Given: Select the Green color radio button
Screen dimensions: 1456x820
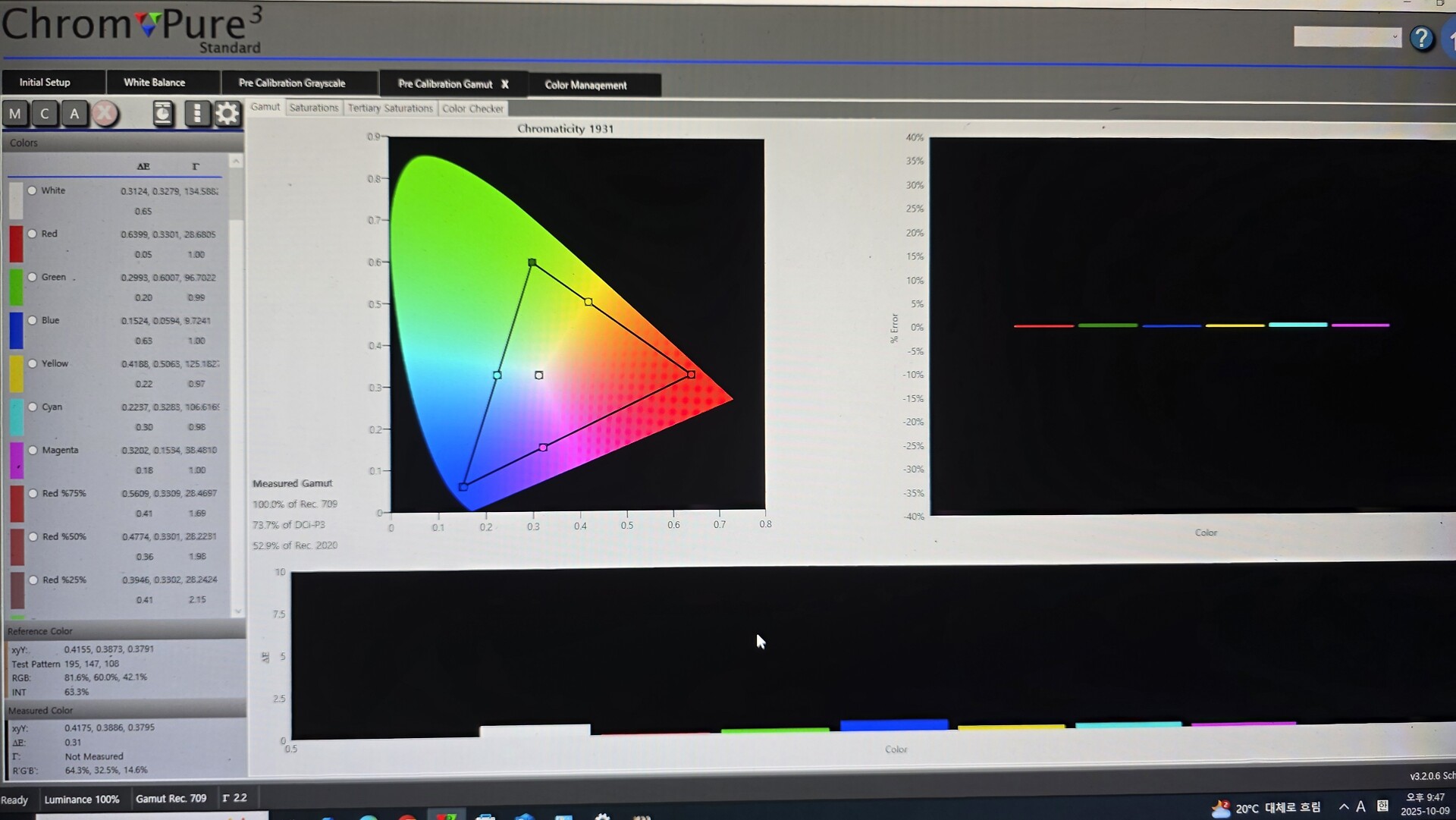Looking at the screenshot, I should tap(32, 277).
